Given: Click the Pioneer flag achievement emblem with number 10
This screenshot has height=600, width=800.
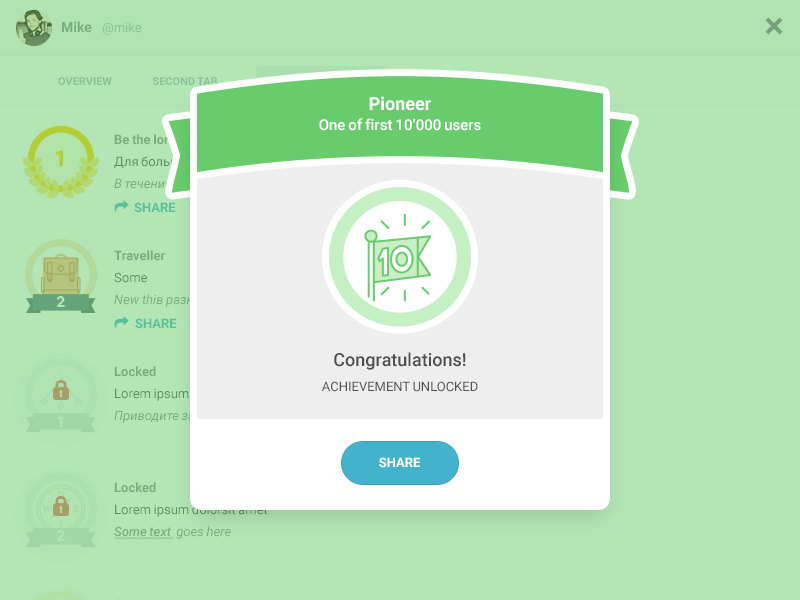Looking at the screenshot, I should click(400, 257).
